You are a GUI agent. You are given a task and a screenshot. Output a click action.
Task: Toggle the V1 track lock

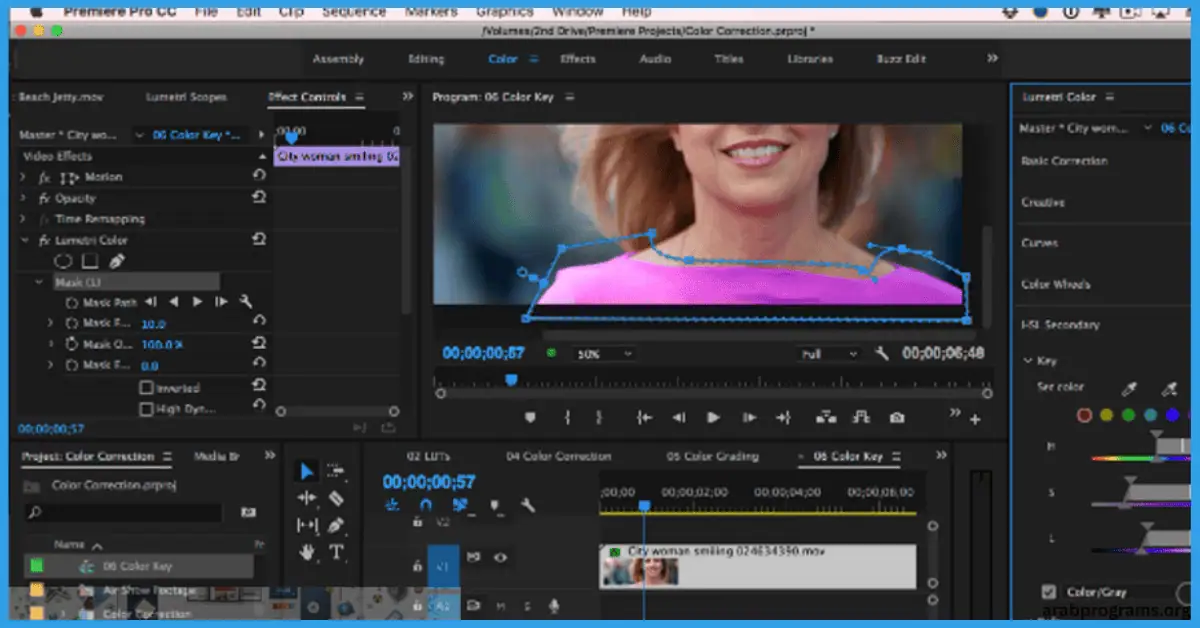click(x=418, y=565)
